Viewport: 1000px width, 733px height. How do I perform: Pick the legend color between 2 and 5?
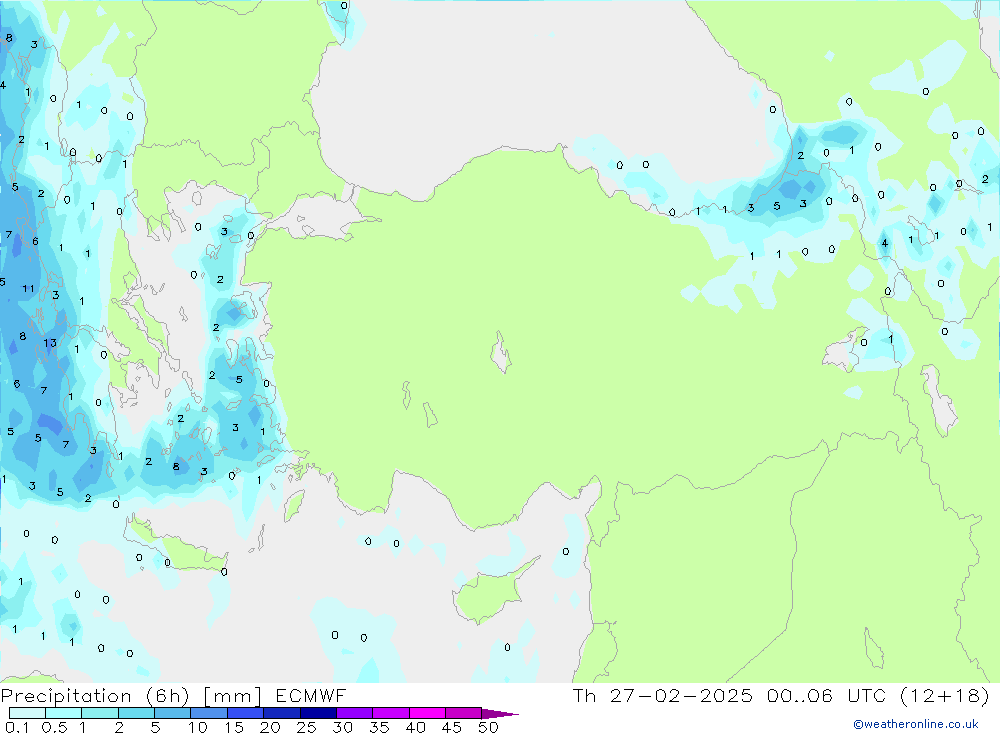[x=136, y=713]
